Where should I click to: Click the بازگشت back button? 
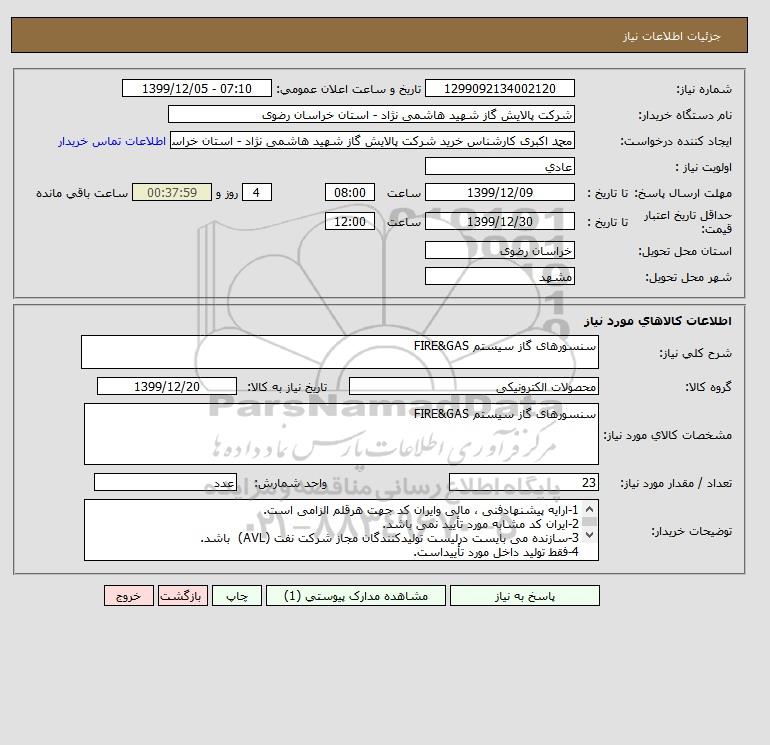pyautogui.click(x=183, y=595)
